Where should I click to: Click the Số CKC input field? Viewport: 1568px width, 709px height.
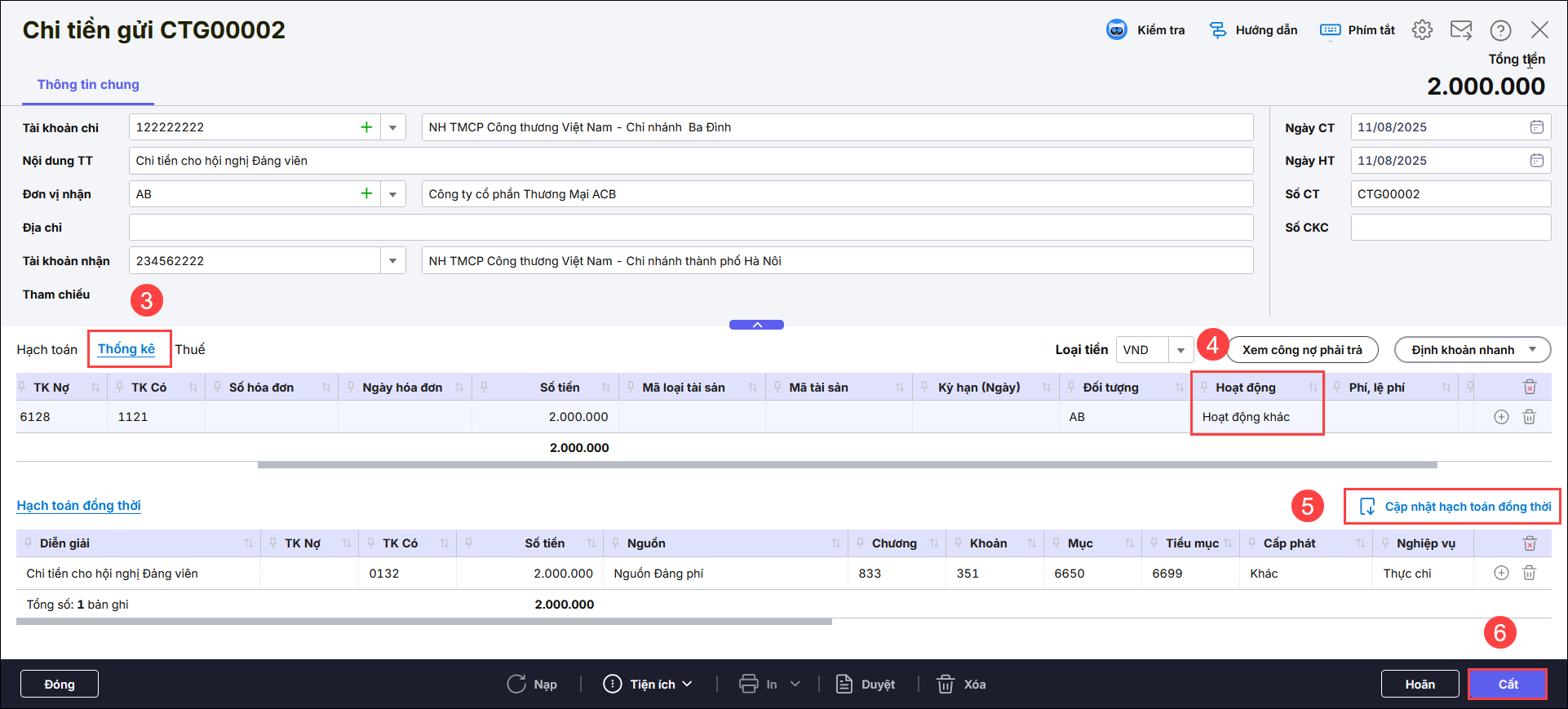[1450, 228]
